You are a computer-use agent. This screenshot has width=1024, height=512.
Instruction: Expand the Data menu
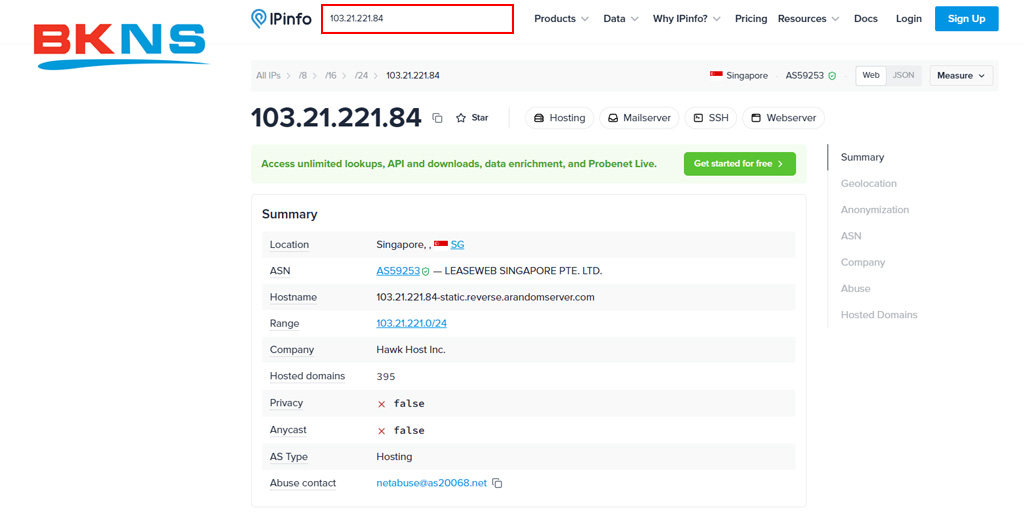point(621,19)
